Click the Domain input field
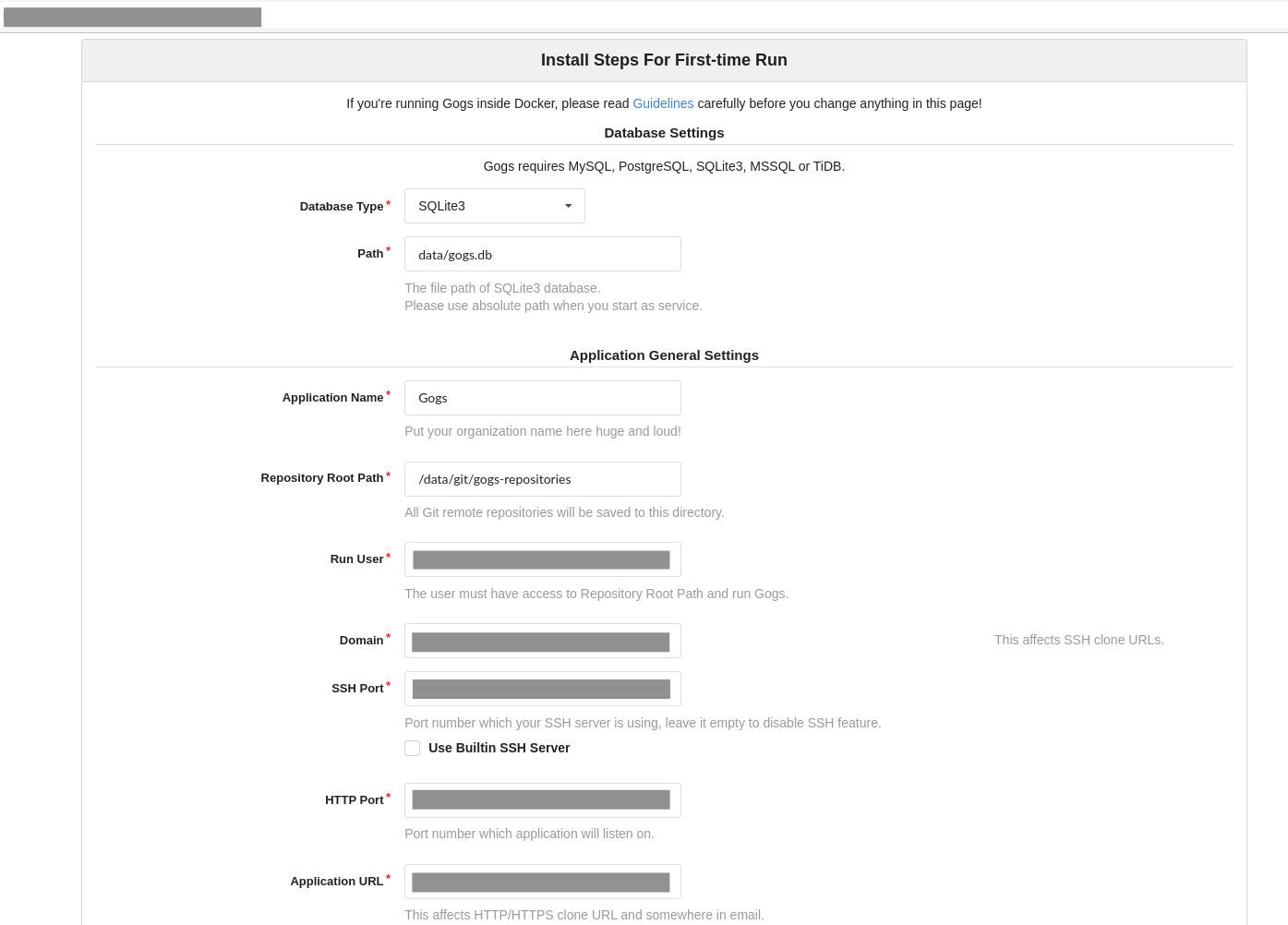Image resolution: width=1288 pixels, height=925 pixels. 543,641
